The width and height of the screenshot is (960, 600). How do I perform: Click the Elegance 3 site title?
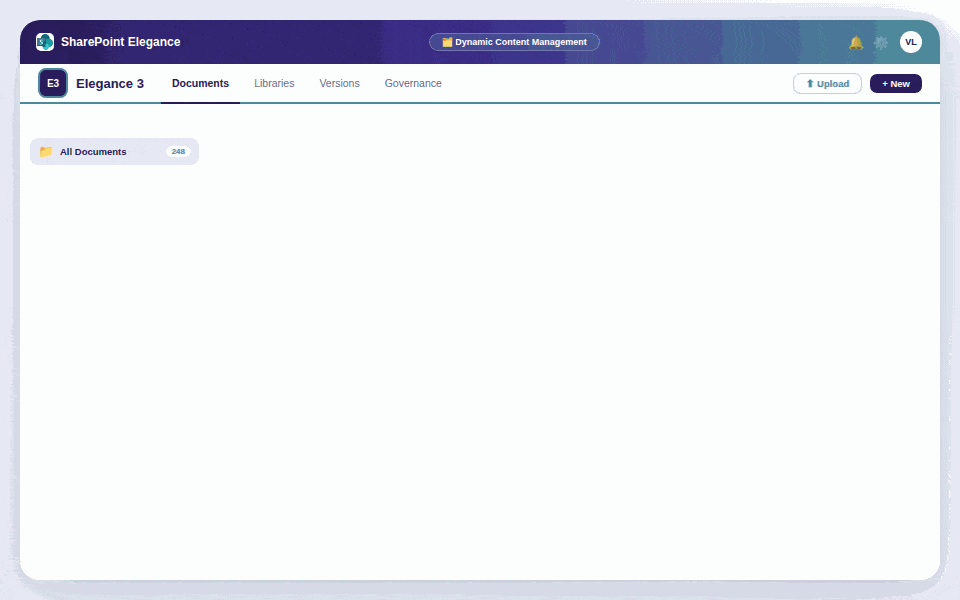[110, 83]
